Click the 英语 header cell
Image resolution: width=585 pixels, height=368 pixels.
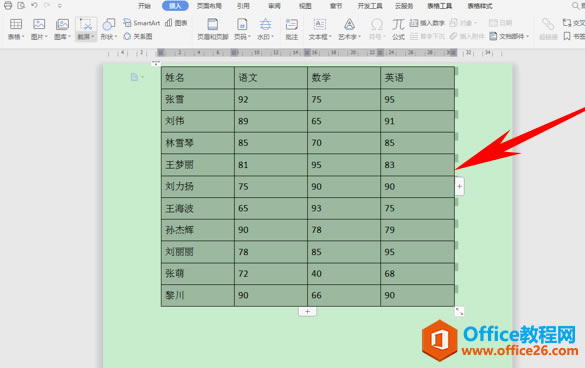[x=417, y=78]
